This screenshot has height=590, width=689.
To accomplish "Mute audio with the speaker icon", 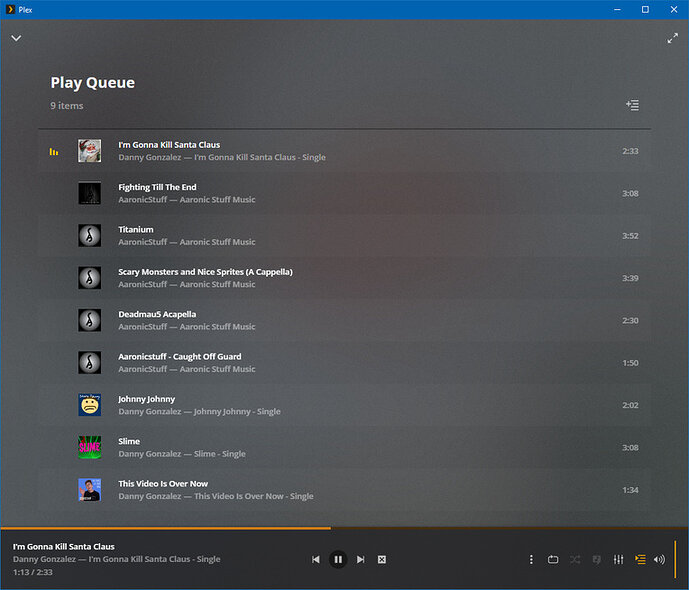I will coord(659,559).
